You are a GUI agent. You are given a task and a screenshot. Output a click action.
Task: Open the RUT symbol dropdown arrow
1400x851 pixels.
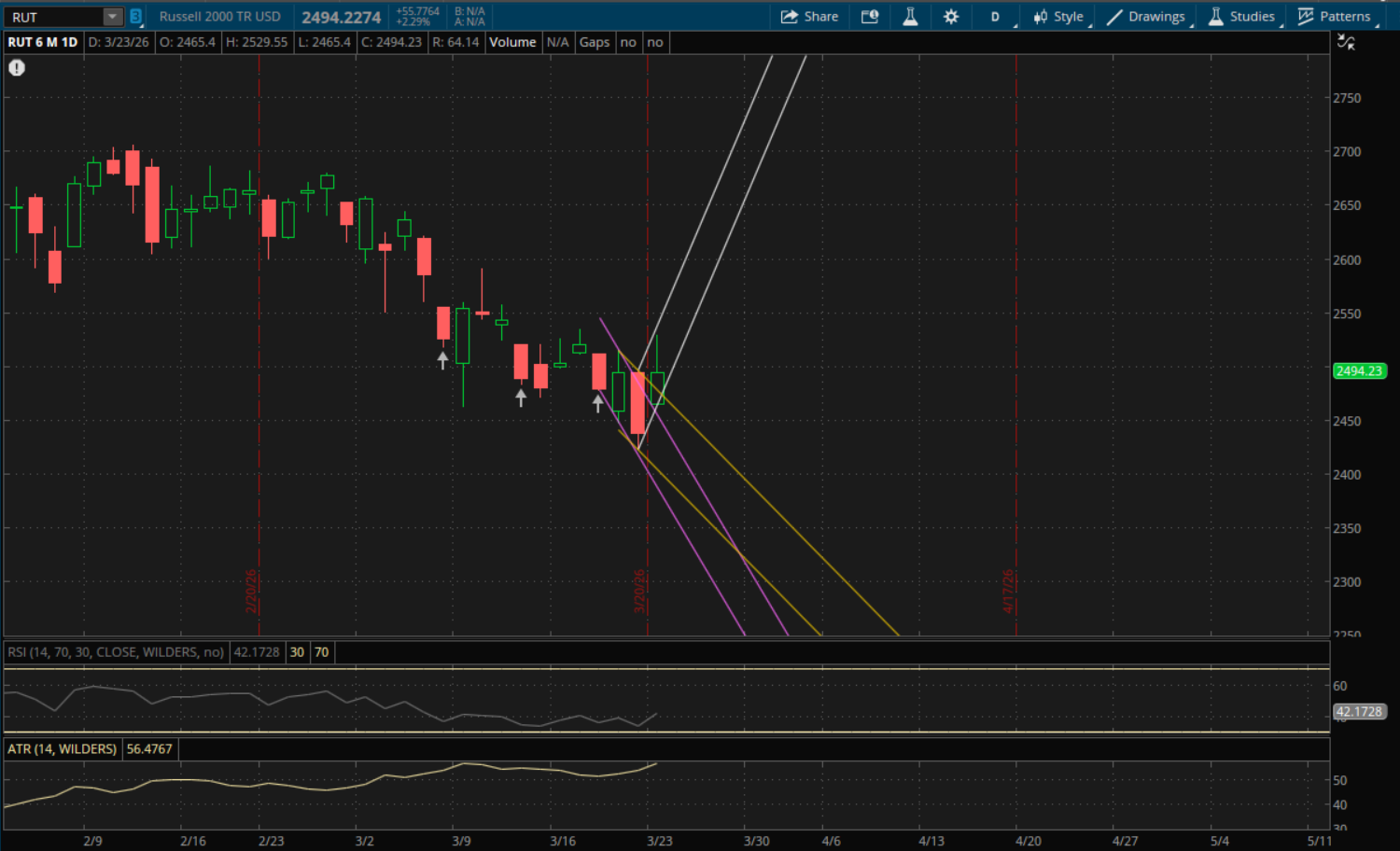[112, 17]
